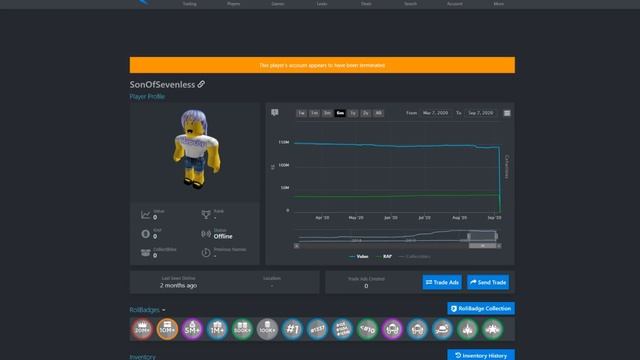The width and height of the screenshot is (640, 360).
Task: Click the From date field Mar 7, 2020
Action: pos(436,113)
